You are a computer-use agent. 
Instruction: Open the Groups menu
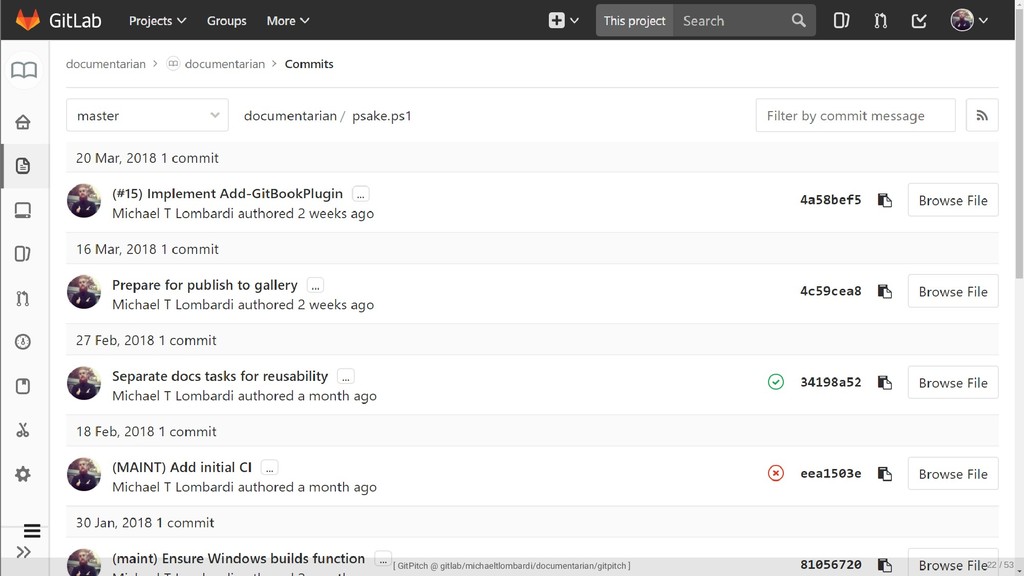coord(226,20)
